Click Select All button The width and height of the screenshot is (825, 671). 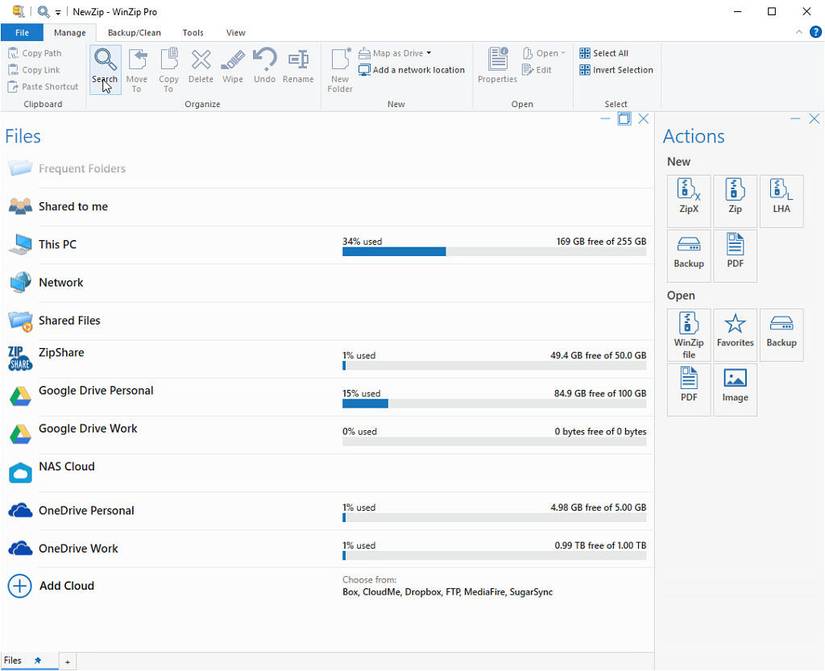pos(604,53)
